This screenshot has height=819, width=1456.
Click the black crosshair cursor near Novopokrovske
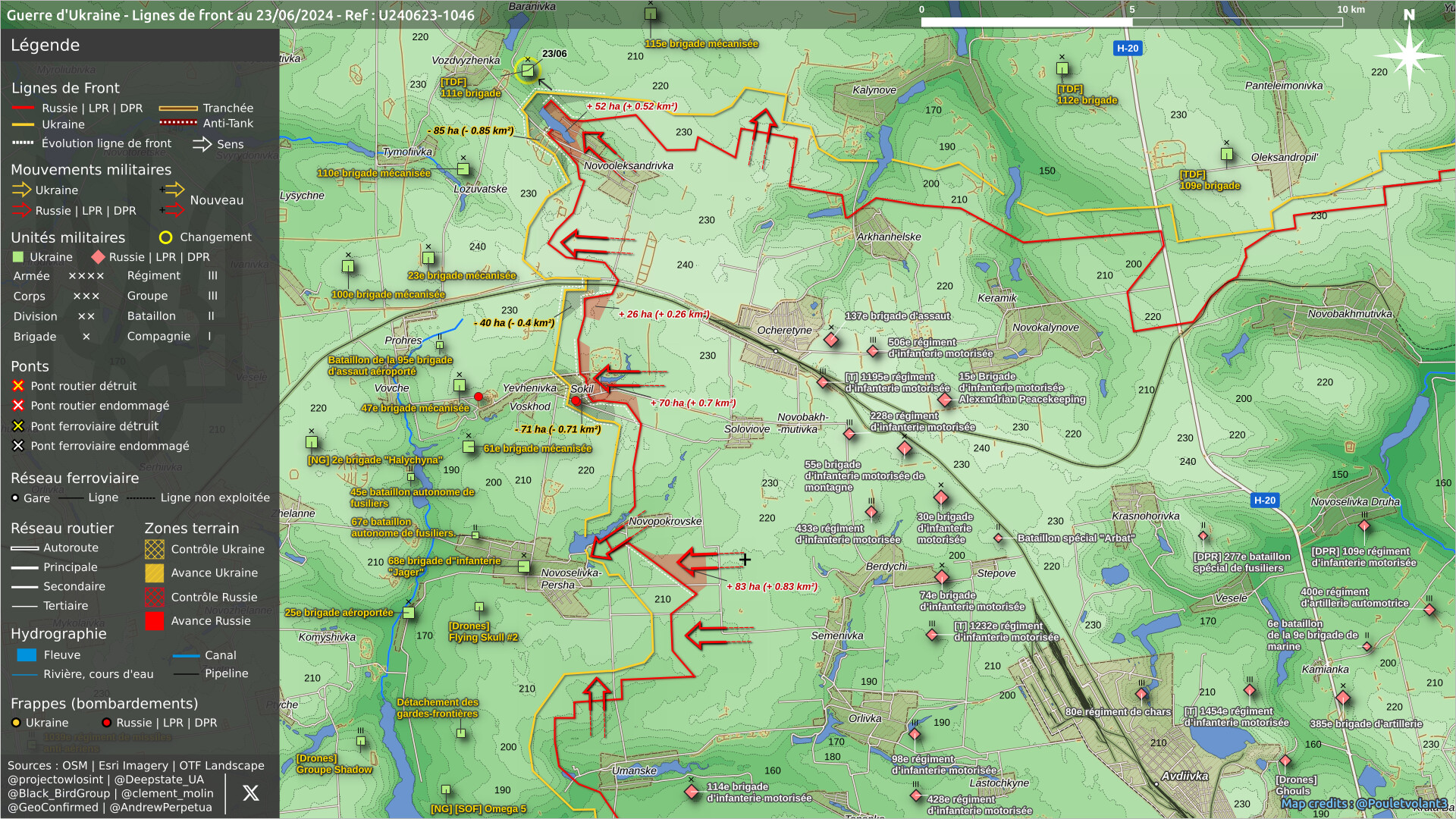coord(745,560)
